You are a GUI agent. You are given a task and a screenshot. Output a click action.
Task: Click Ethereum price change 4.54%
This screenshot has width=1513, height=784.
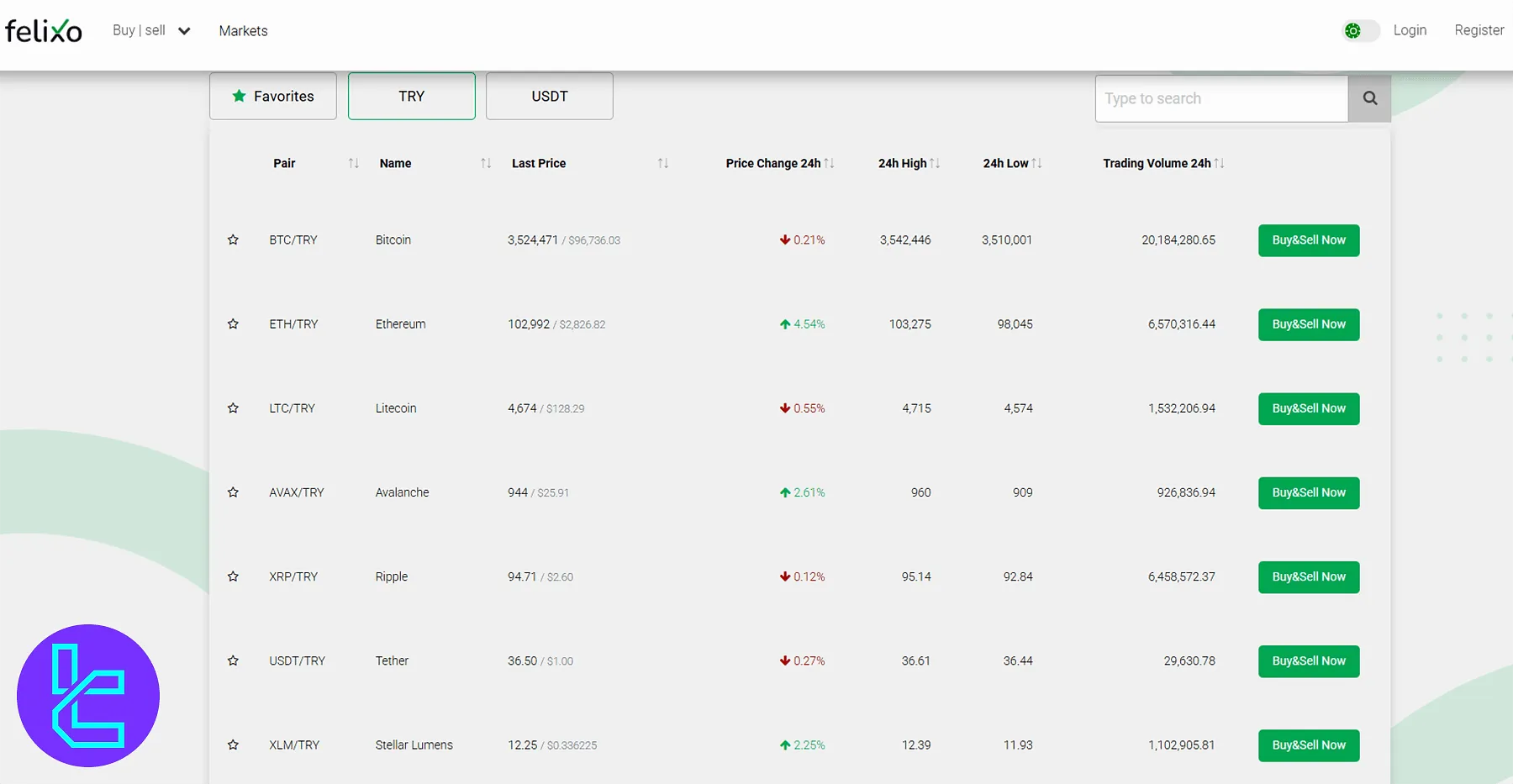[803, 324]
